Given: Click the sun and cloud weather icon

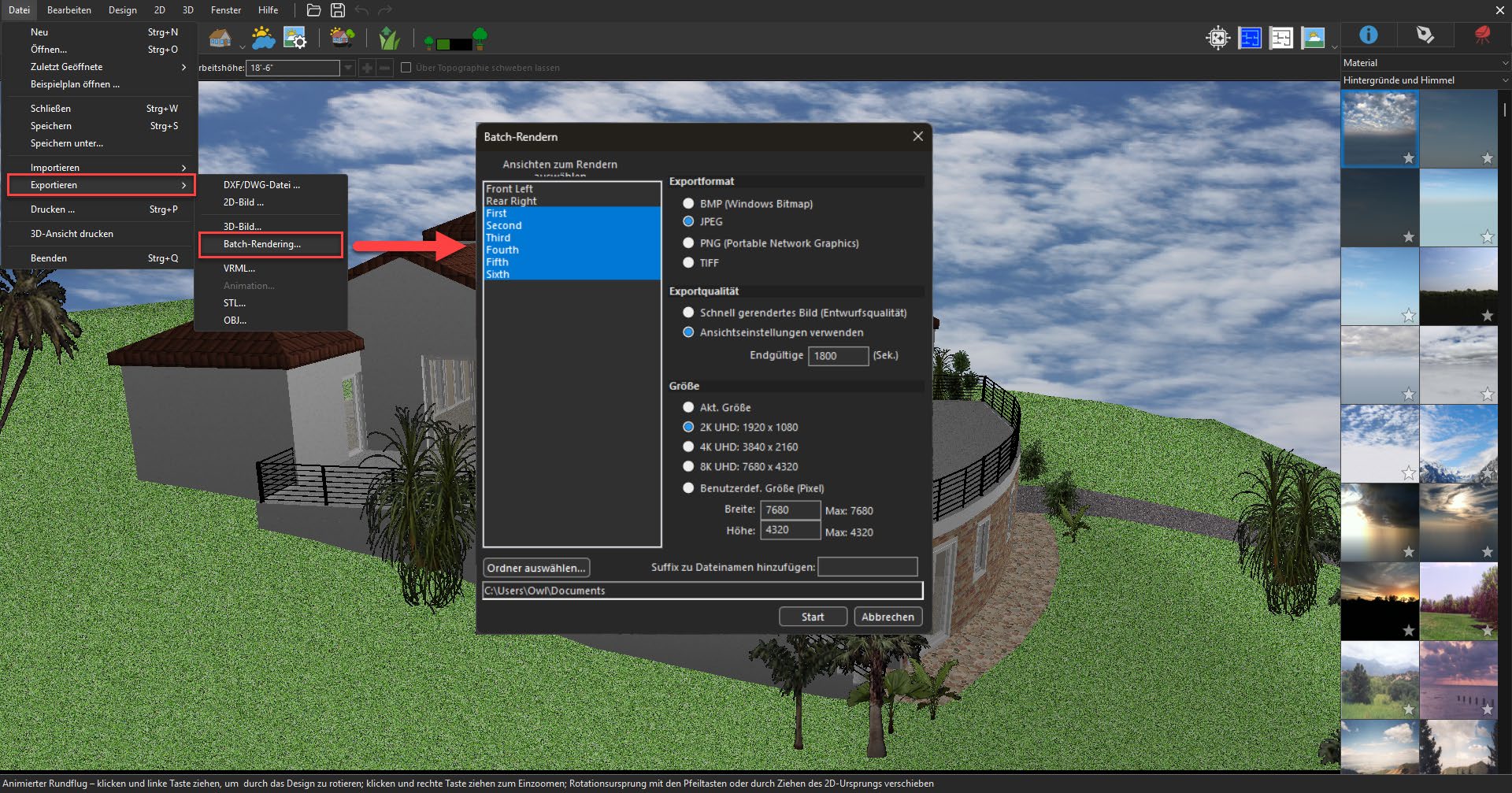Looking at the screenshot, I should coord(262,37).
